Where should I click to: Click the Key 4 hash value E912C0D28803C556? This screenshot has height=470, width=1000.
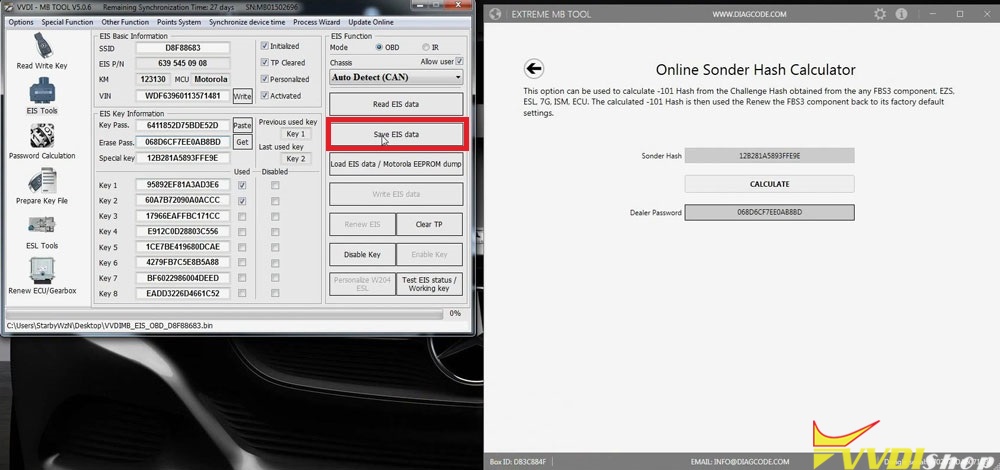click(x=182, y=231)
